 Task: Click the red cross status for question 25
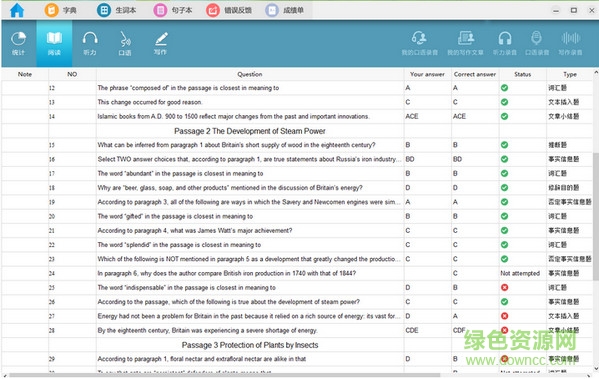[x=505, y=287]
